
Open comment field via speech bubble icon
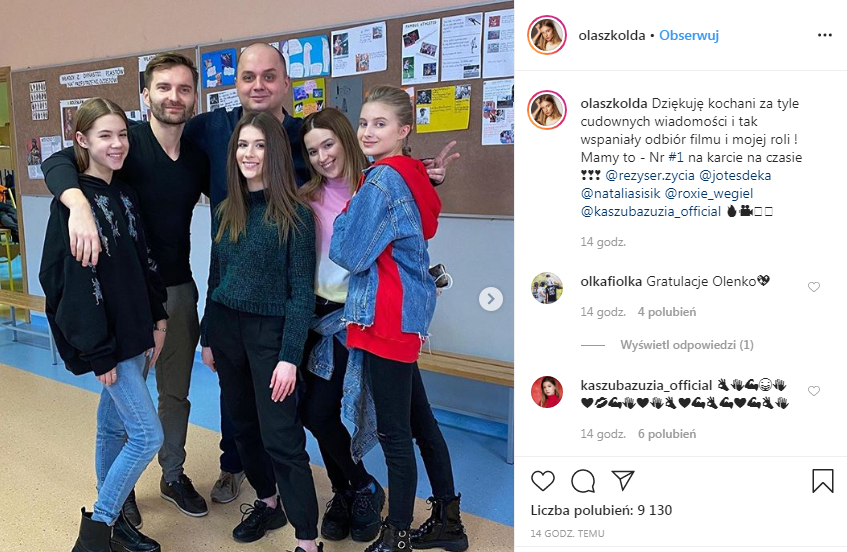click(x=583, y=480)
